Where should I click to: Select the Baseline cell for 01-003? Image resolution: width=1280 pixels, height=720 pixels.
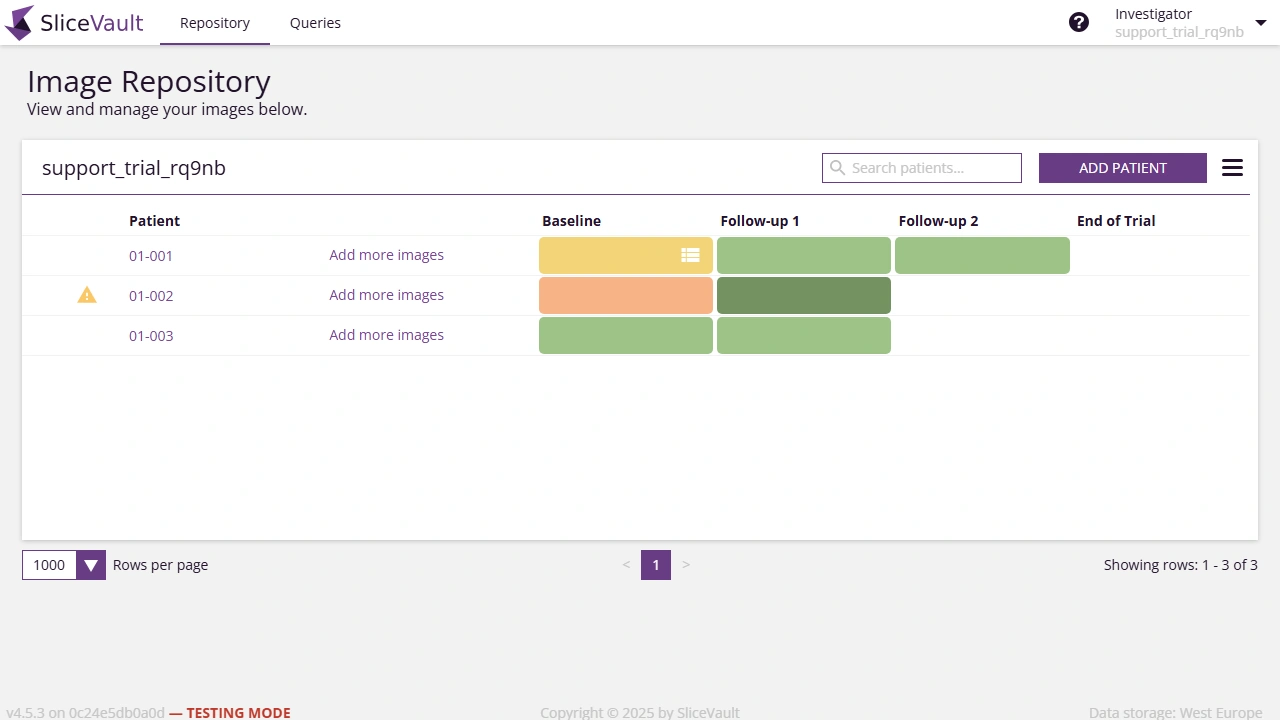pyautogui.click(x=626, y=335)
